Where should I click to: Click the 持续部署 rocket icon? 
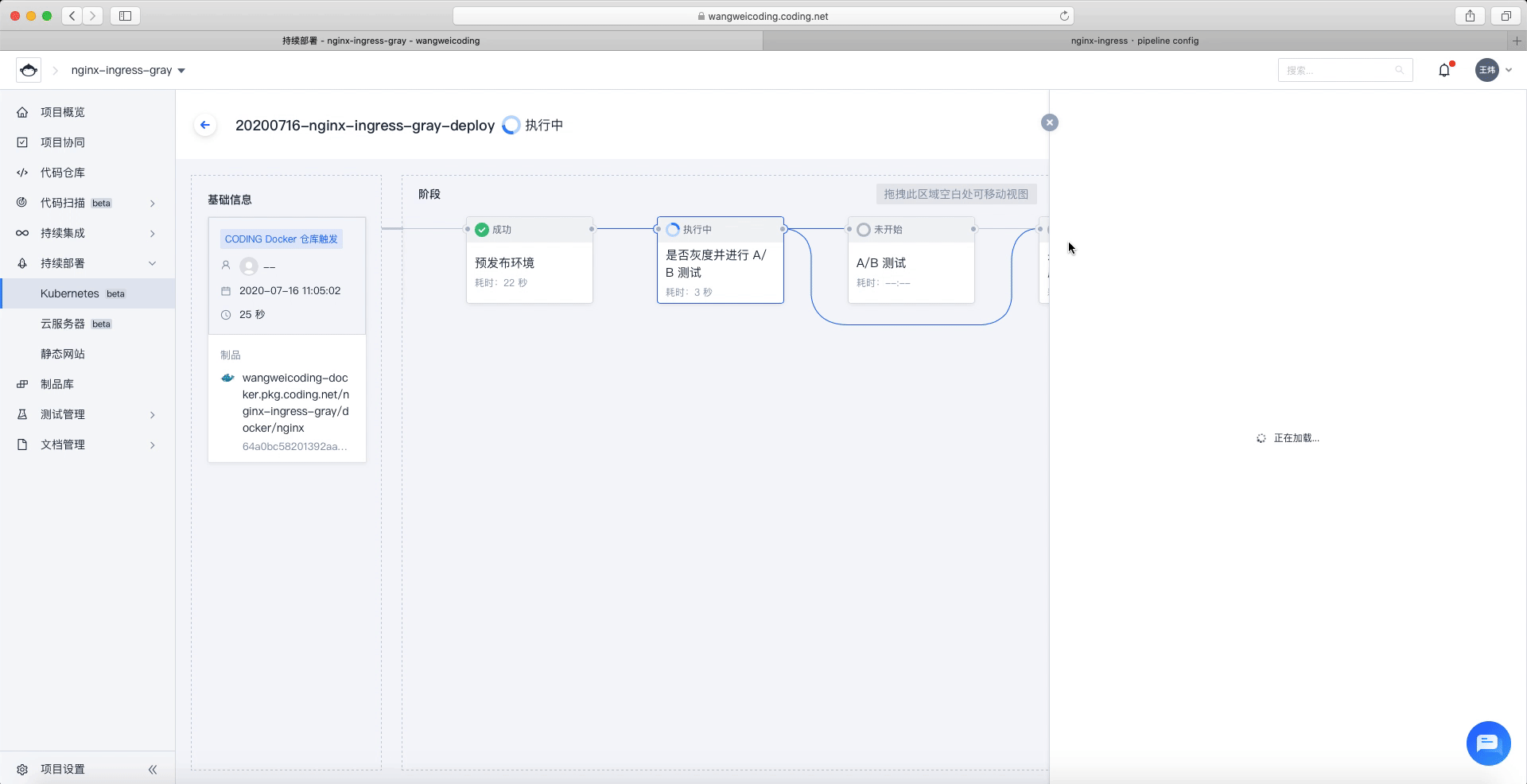pyautogui.click(x=22, y=263)
